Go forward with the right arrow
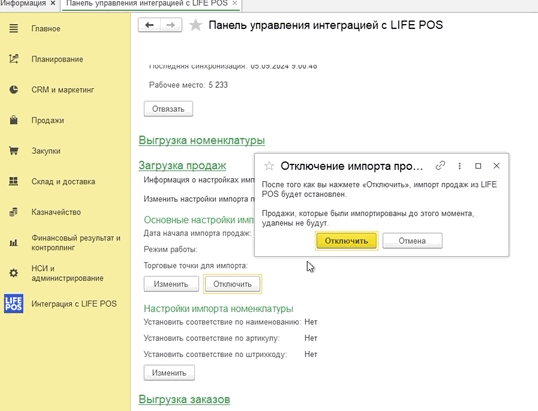Image resolution: width=538 pixels, height=411 pixels. (171, 25)
